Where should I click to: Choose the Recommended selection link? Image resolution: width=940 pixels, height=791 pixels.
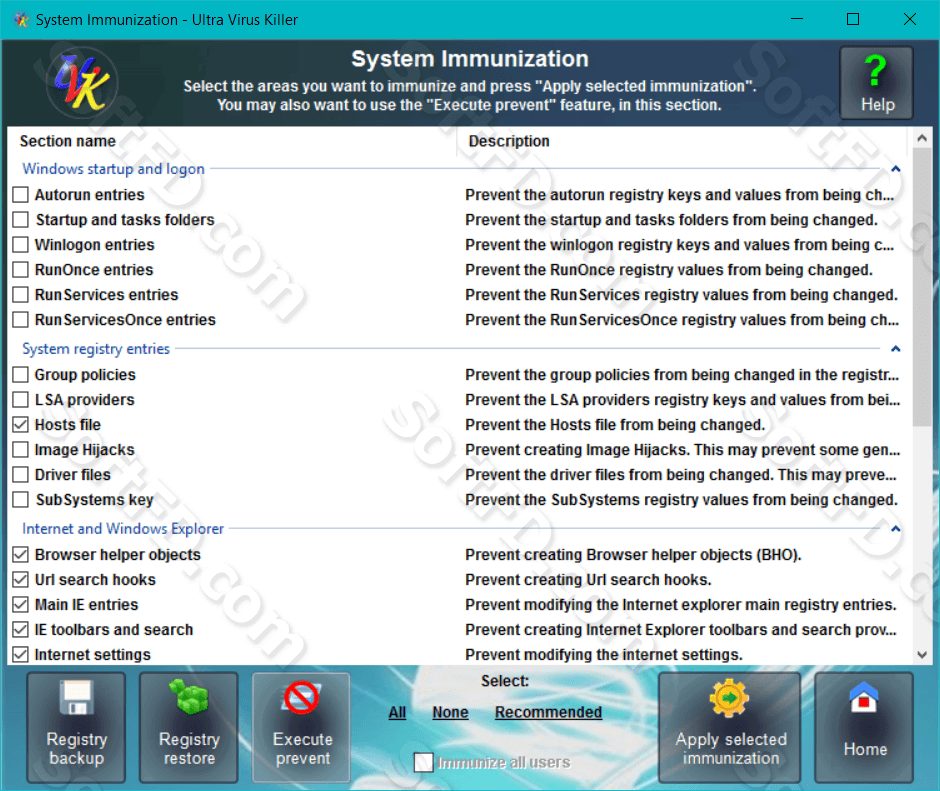[x=548, y=712]
